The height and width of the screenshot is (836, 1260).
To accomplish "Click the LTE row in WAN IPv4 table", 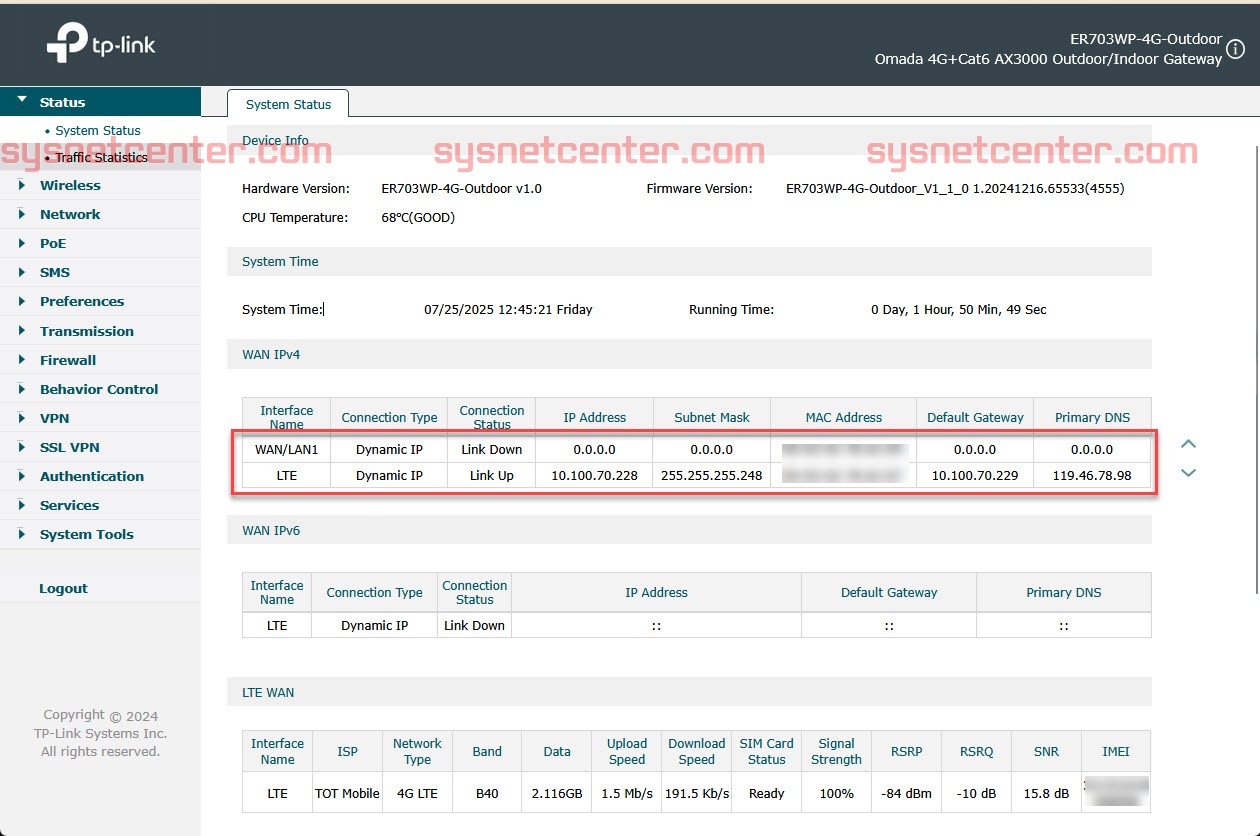I will 696,475.
